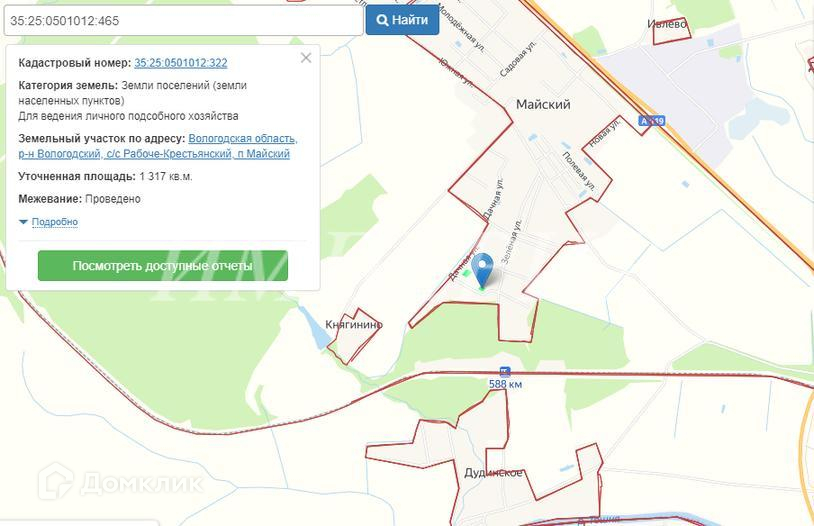The image size is (814, 526).
Task: Click the 588 км railway station icon
Action: pos(505,372)
